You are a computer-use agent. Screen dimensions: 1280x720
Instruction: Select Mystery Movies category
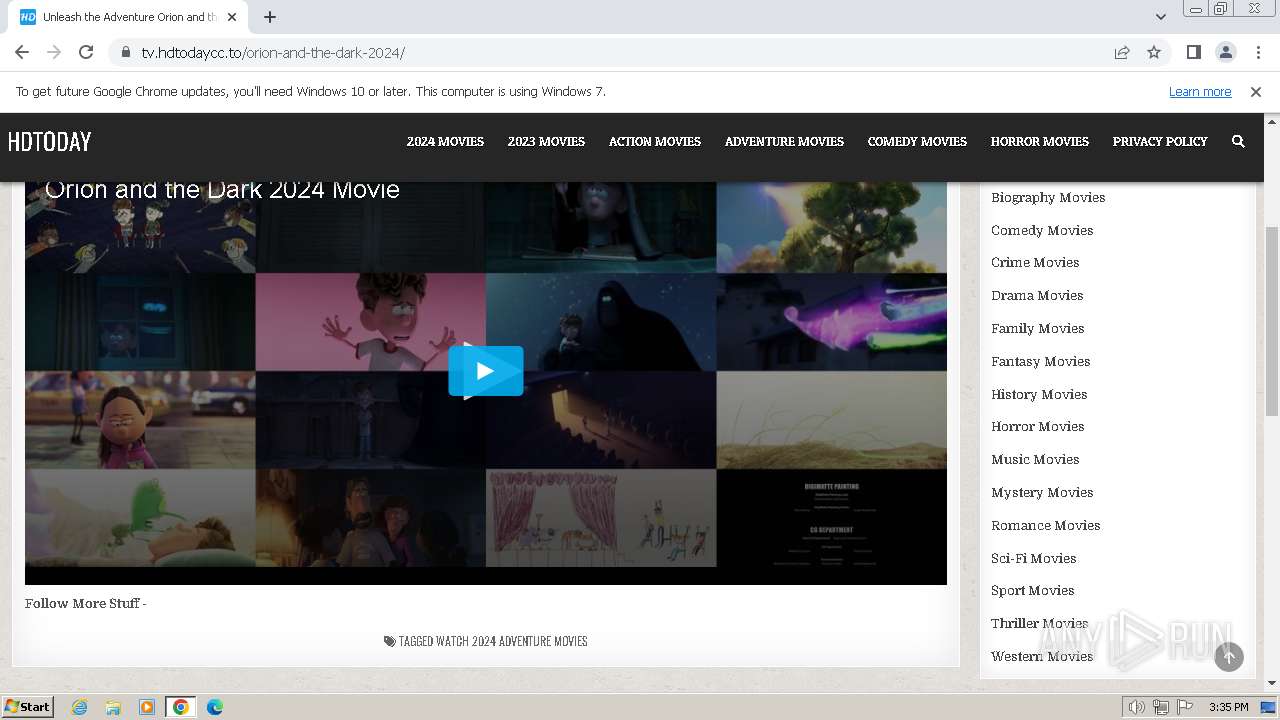click(x=1042, y=492)
